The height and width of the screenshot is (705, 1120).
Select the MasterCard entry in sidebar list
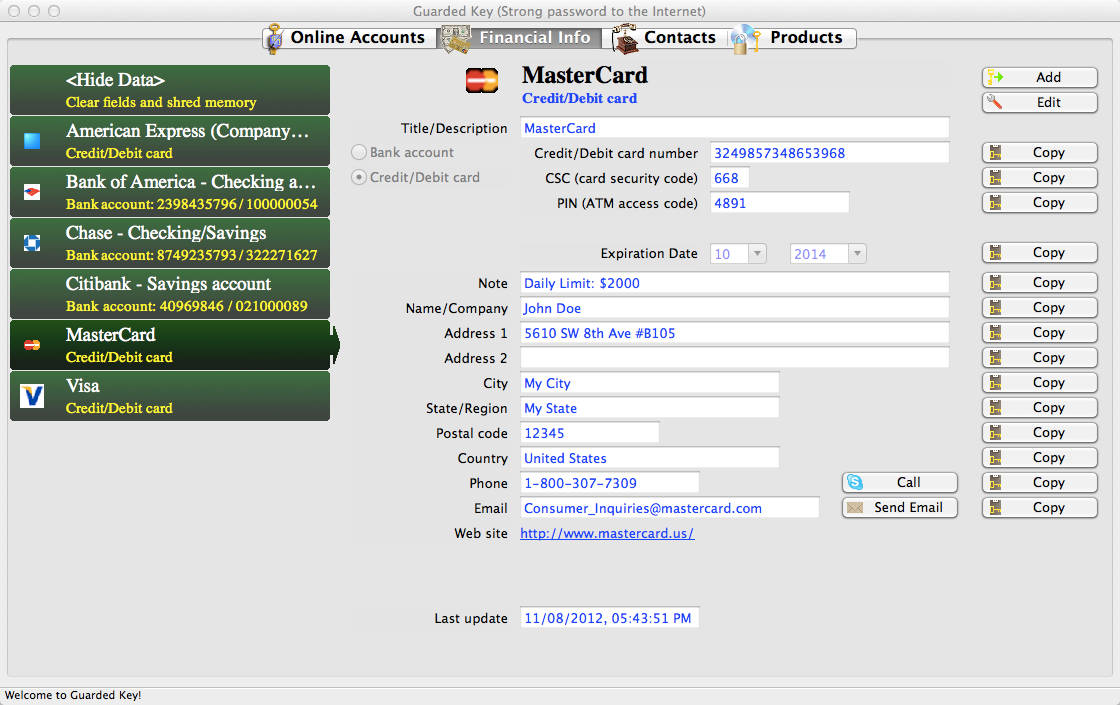click(x=170, y=345)
